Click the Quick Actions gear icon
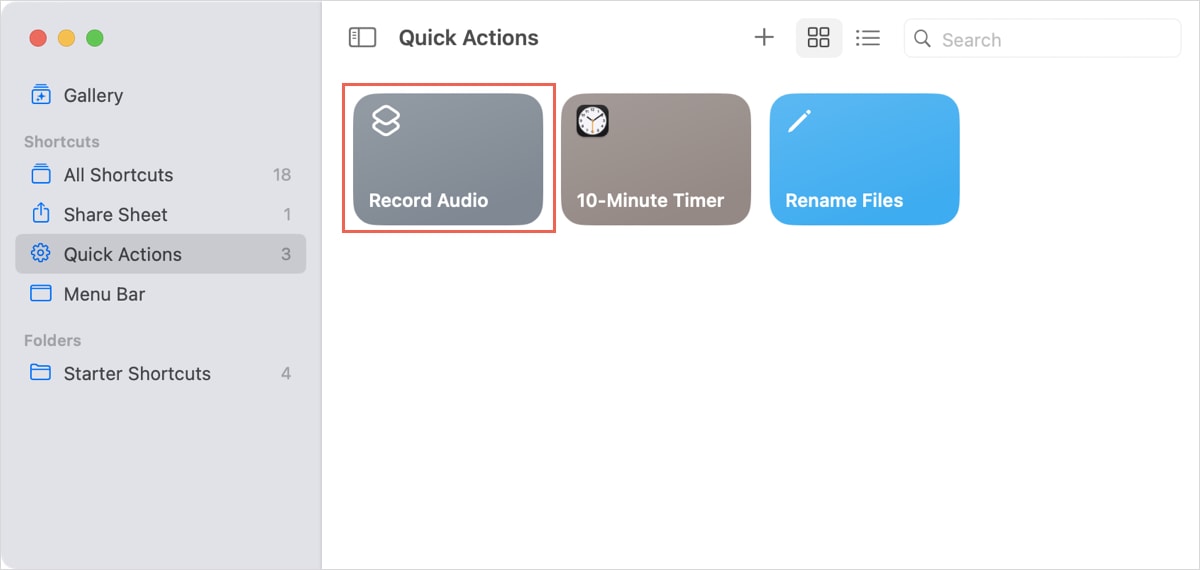The width and height of the screenshot is (1200, 570). [41, 253]
